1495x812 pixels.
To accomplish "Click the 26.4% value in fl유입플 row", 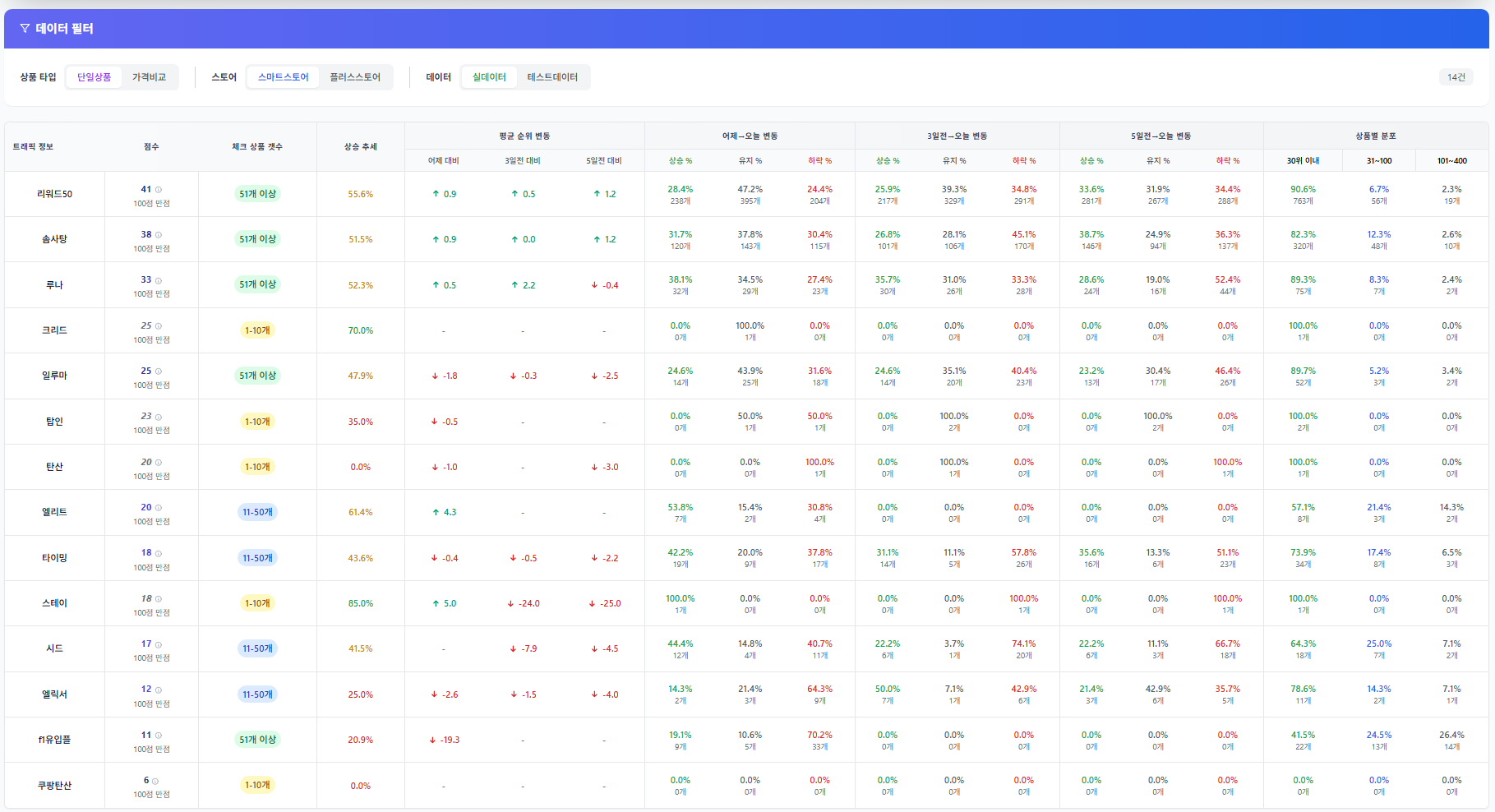I will point(1451,735).
